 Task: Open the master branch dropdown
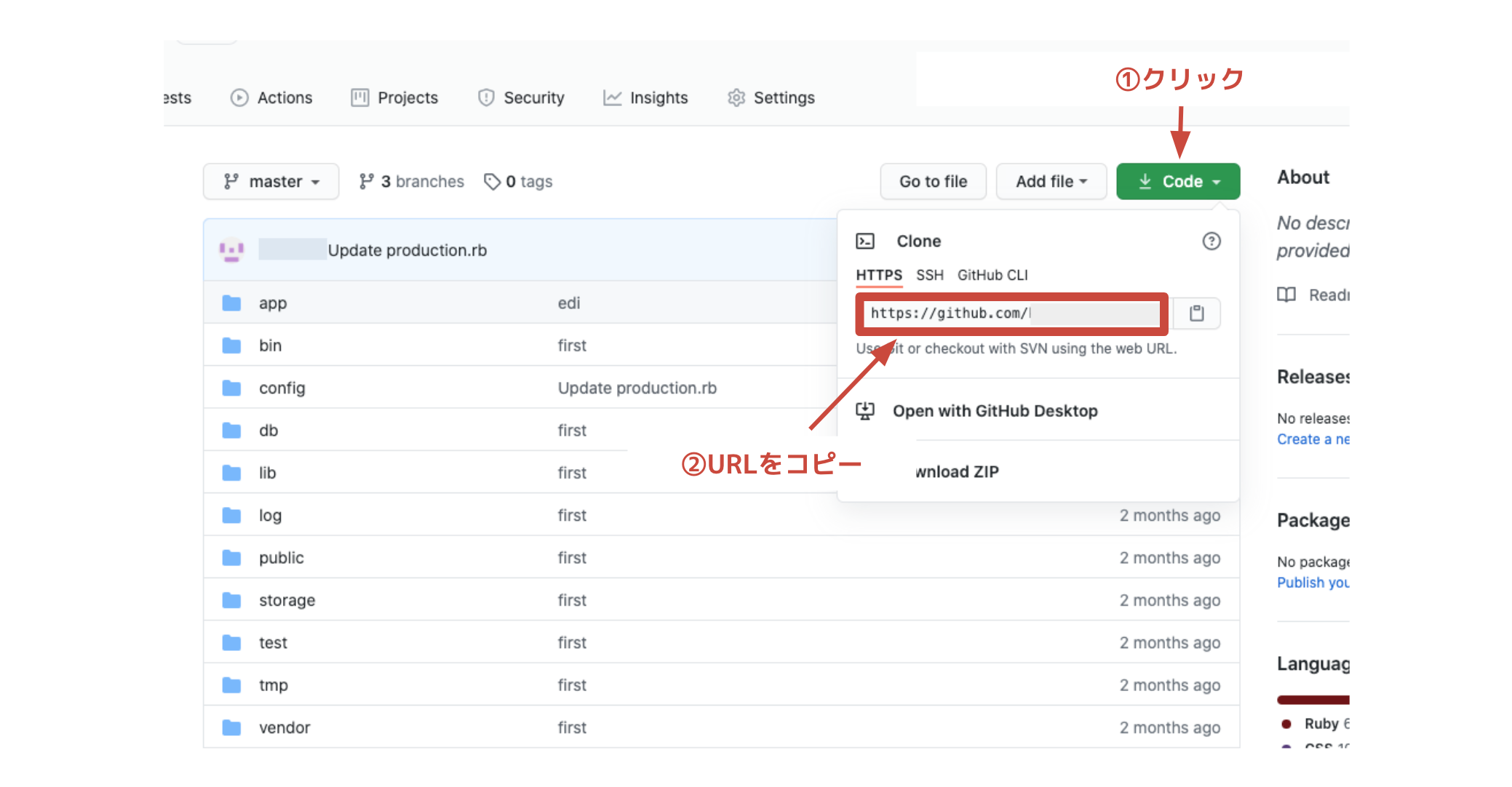271,181
